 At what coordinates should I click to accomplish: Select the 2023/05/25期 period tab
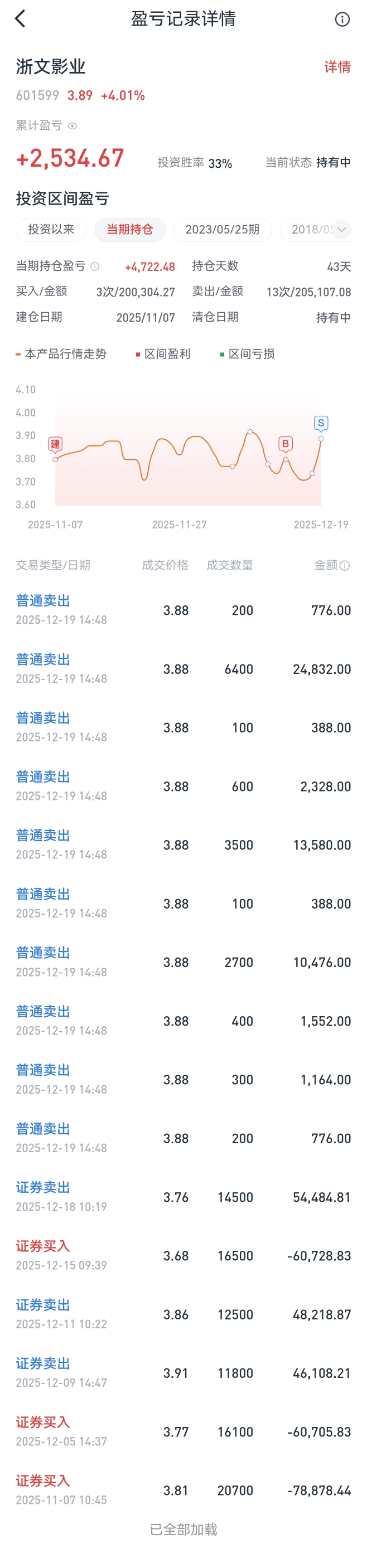pos(222,230)
